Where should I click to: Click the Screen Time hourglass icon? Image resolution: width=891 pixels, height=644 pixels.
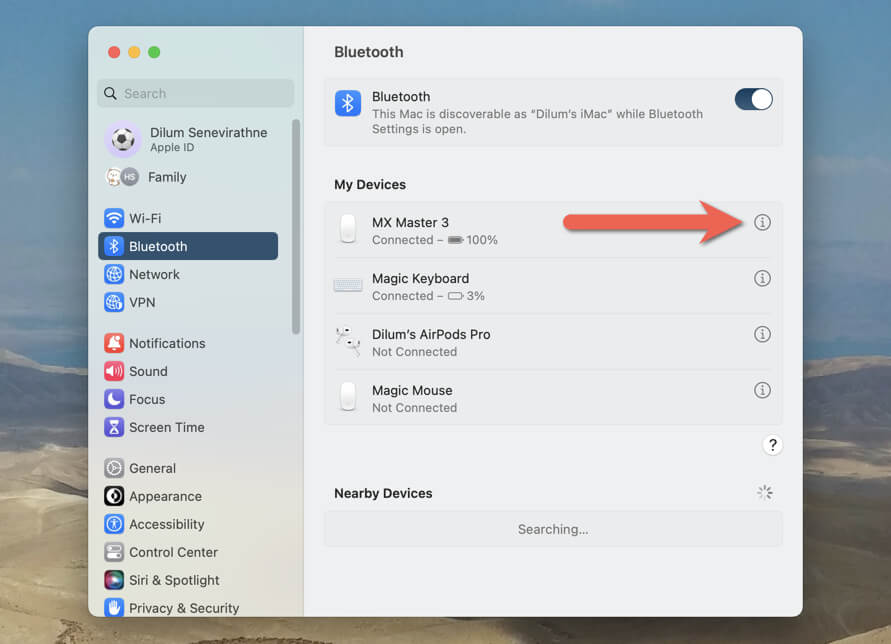(x=114, y=427)
